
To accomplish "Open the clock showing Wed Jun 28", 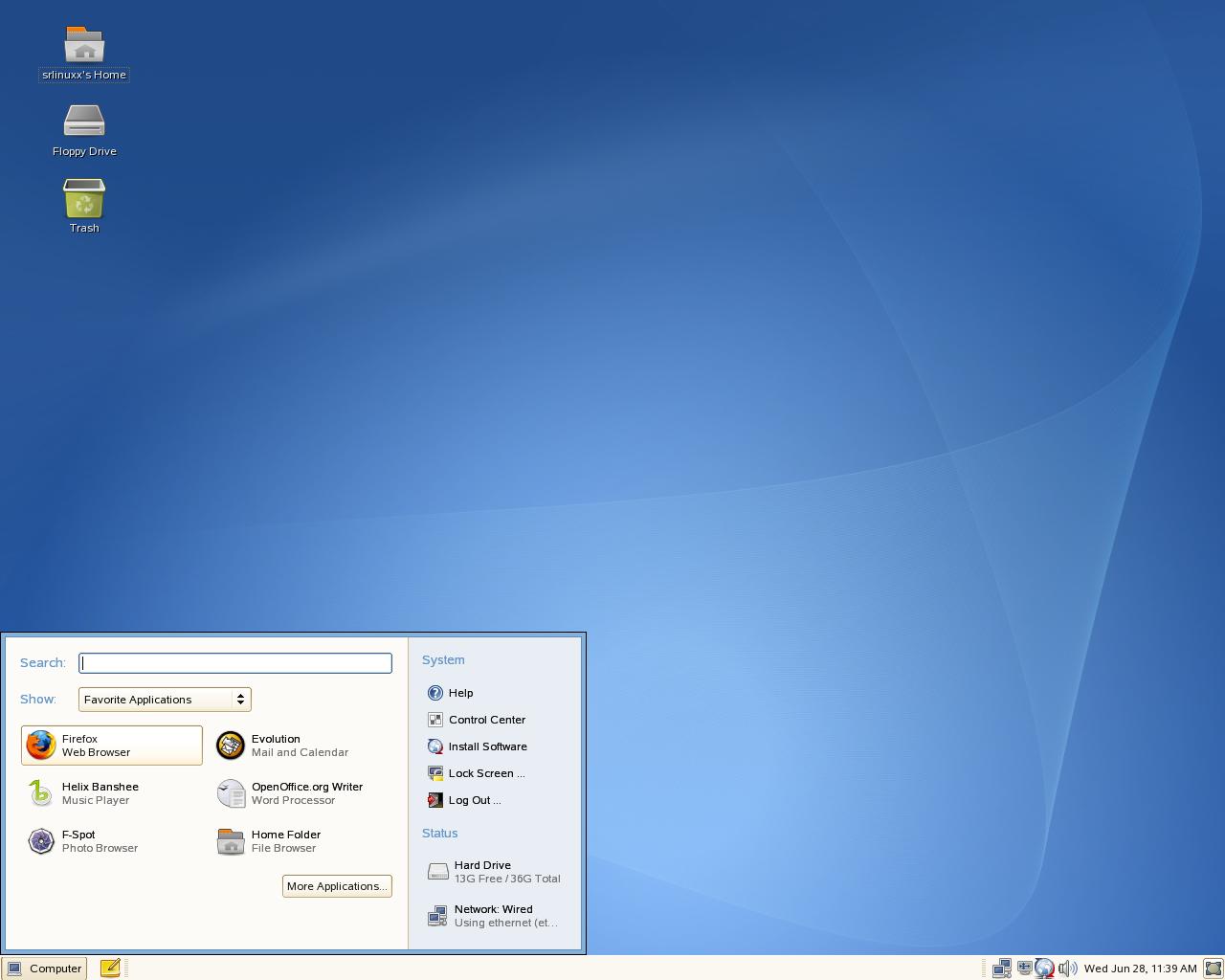I will (x=1140, y=969).
